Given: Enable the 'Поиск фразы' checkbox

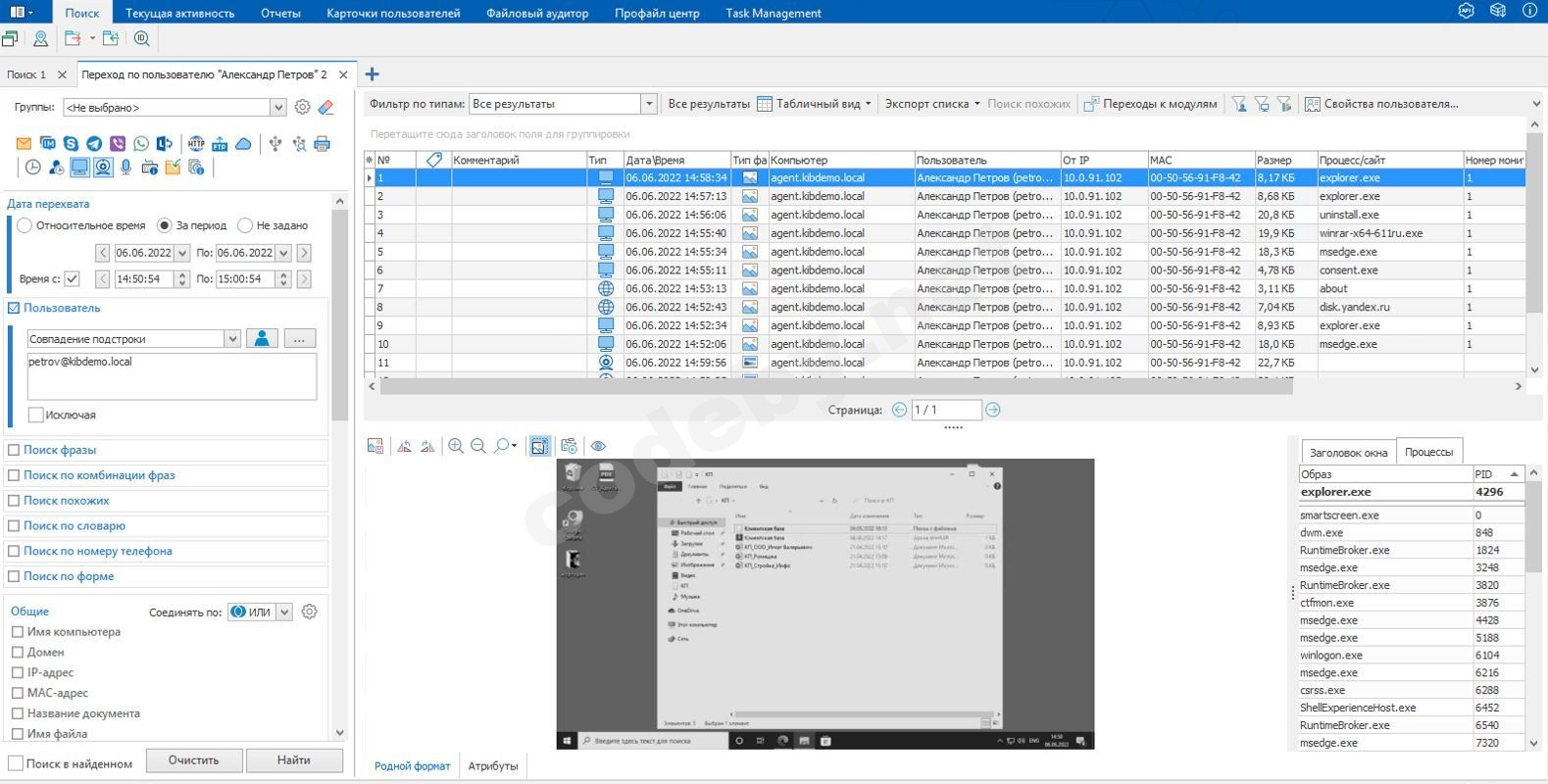Looking at the screenshot, I should click(x=14, y=450).
